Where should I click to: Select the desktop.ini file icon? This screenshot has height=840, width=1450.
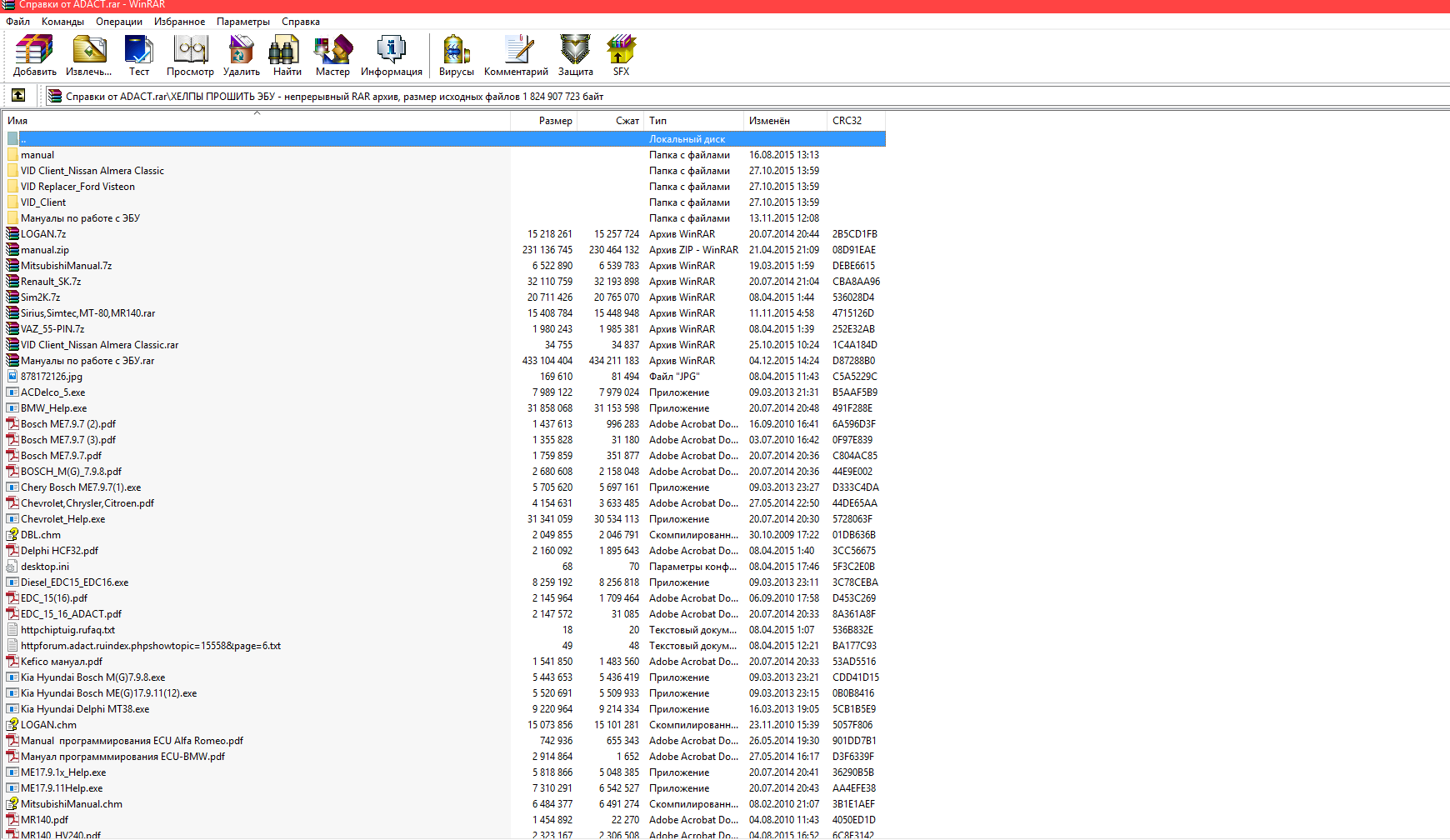(x=12, y=567)
